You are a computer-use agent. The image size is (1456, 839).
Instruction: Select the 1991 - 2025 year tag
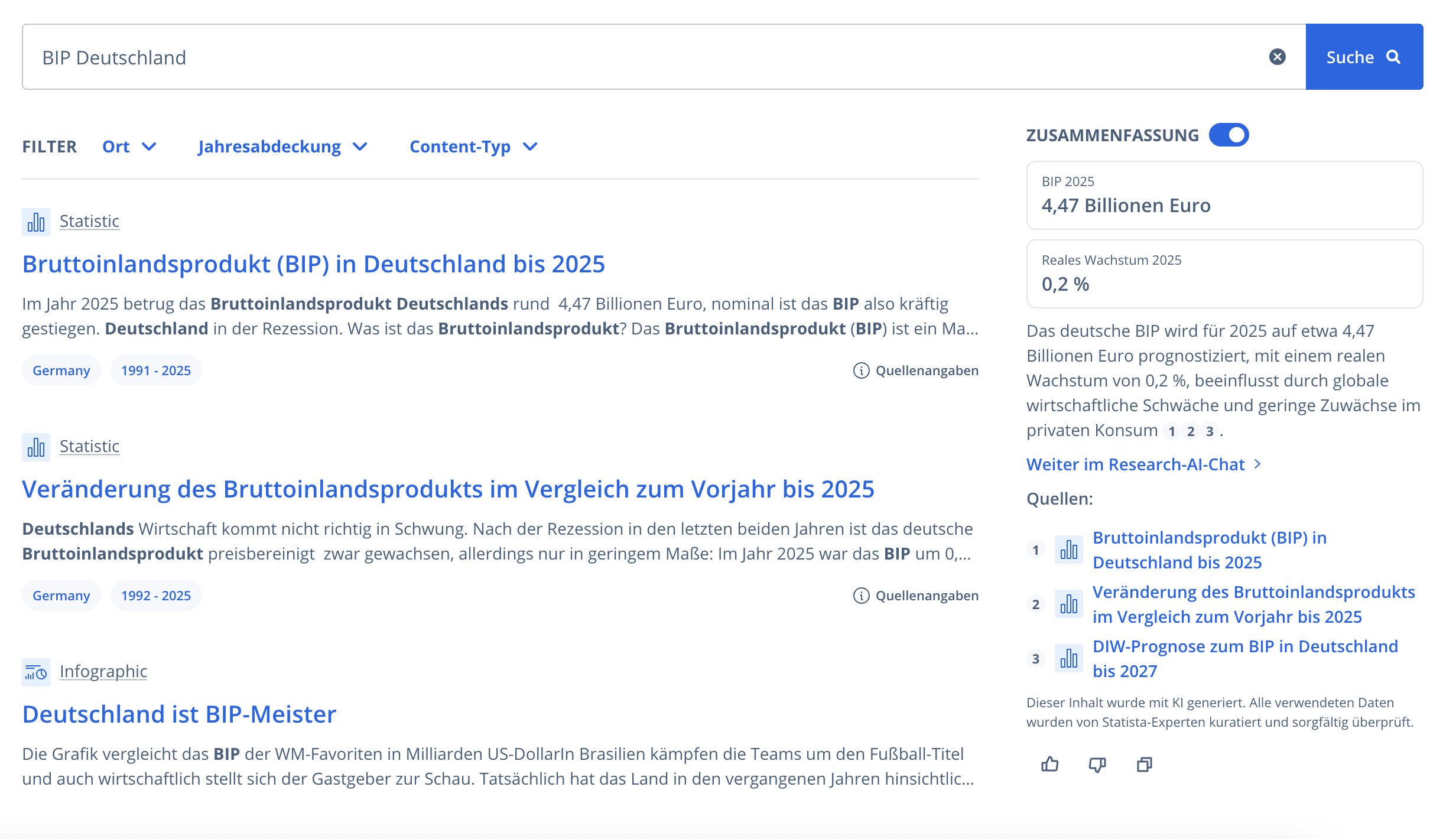(156, 370)
